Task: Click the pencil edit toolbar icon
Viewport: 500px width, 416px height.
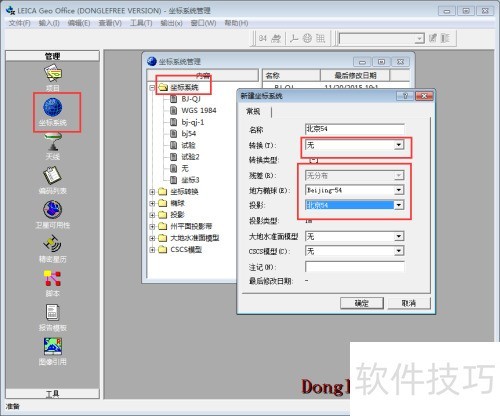Action: pos(433,38)
